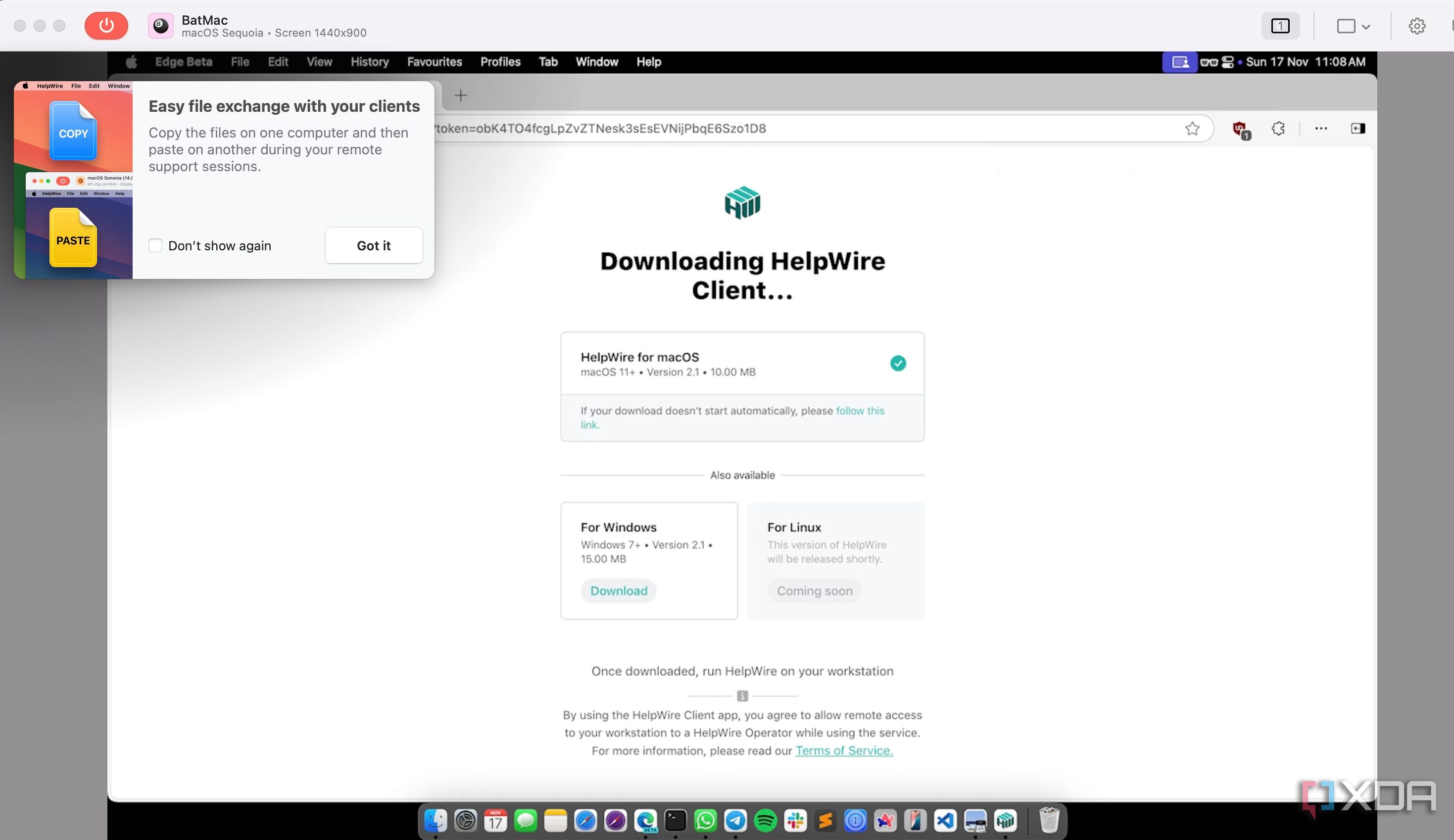This screenshot has height=840, width=1454.
Task: Open the Profiles menu
Action: (500, 62)
